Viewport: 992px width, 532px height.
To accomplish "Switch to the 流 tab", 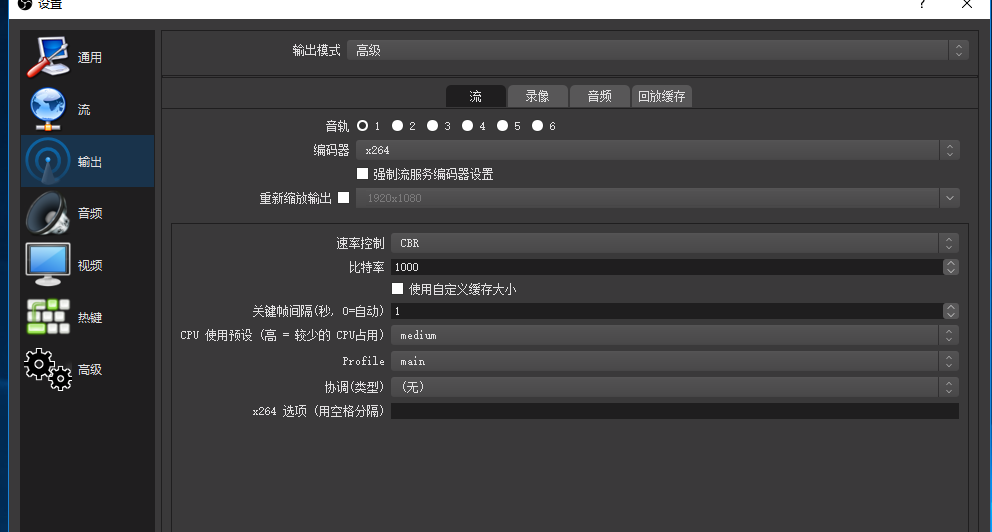I will [x=476, y=96].
